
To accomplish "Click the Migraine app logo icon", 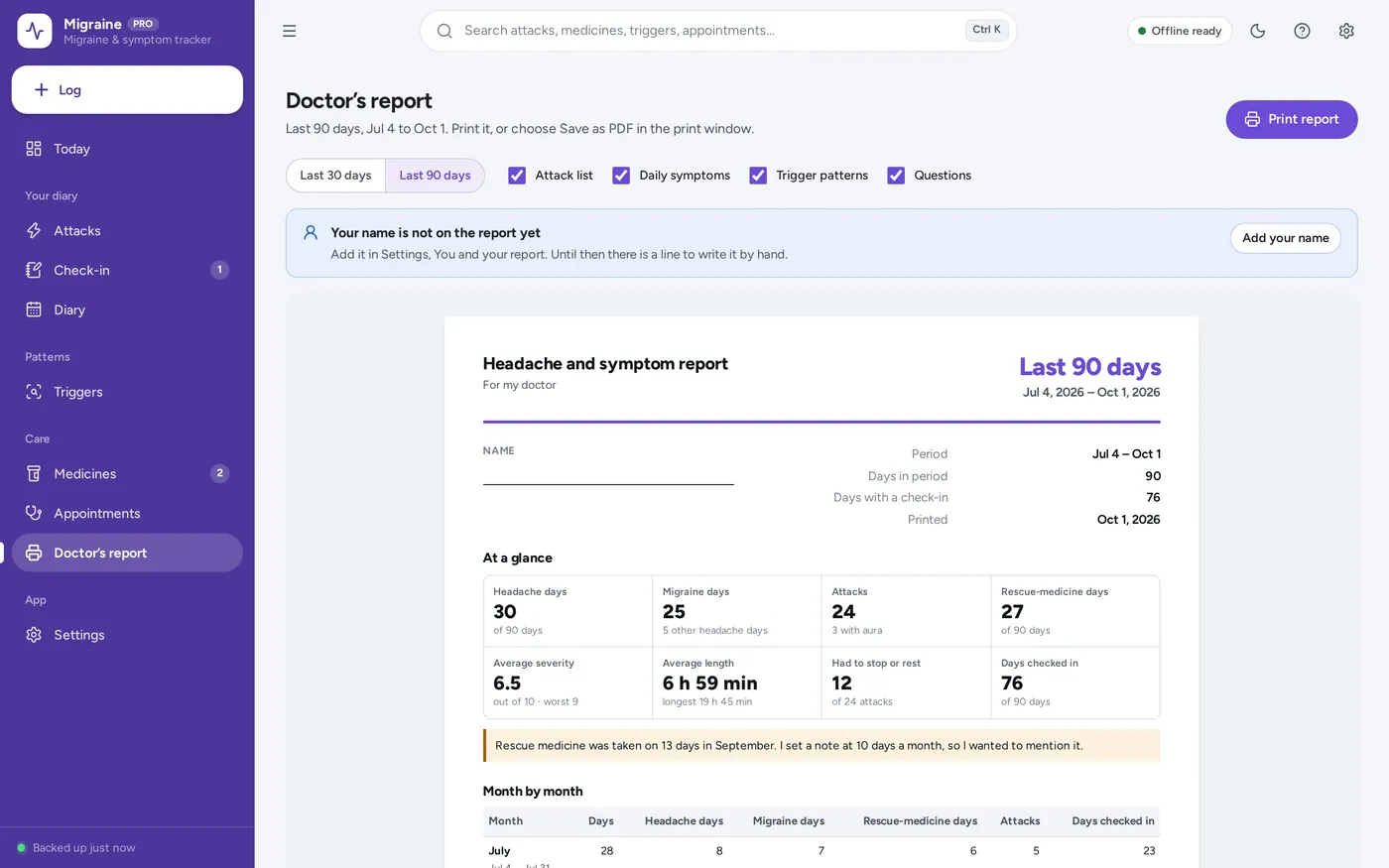I will coord(35,31).
